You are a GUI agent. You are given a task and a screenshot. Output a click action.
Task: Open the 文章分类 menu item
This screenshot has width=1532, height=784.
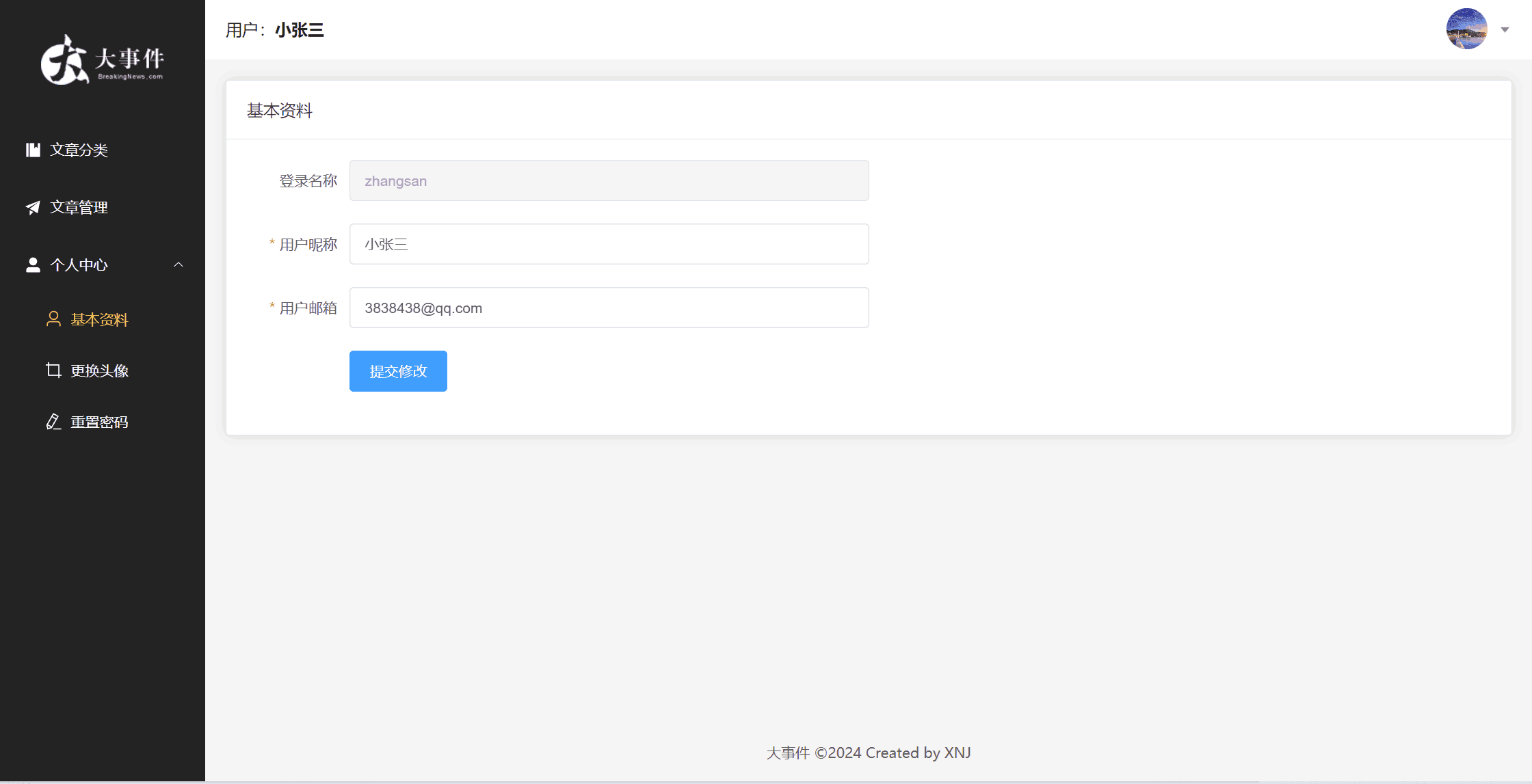[x=79, y=150]
